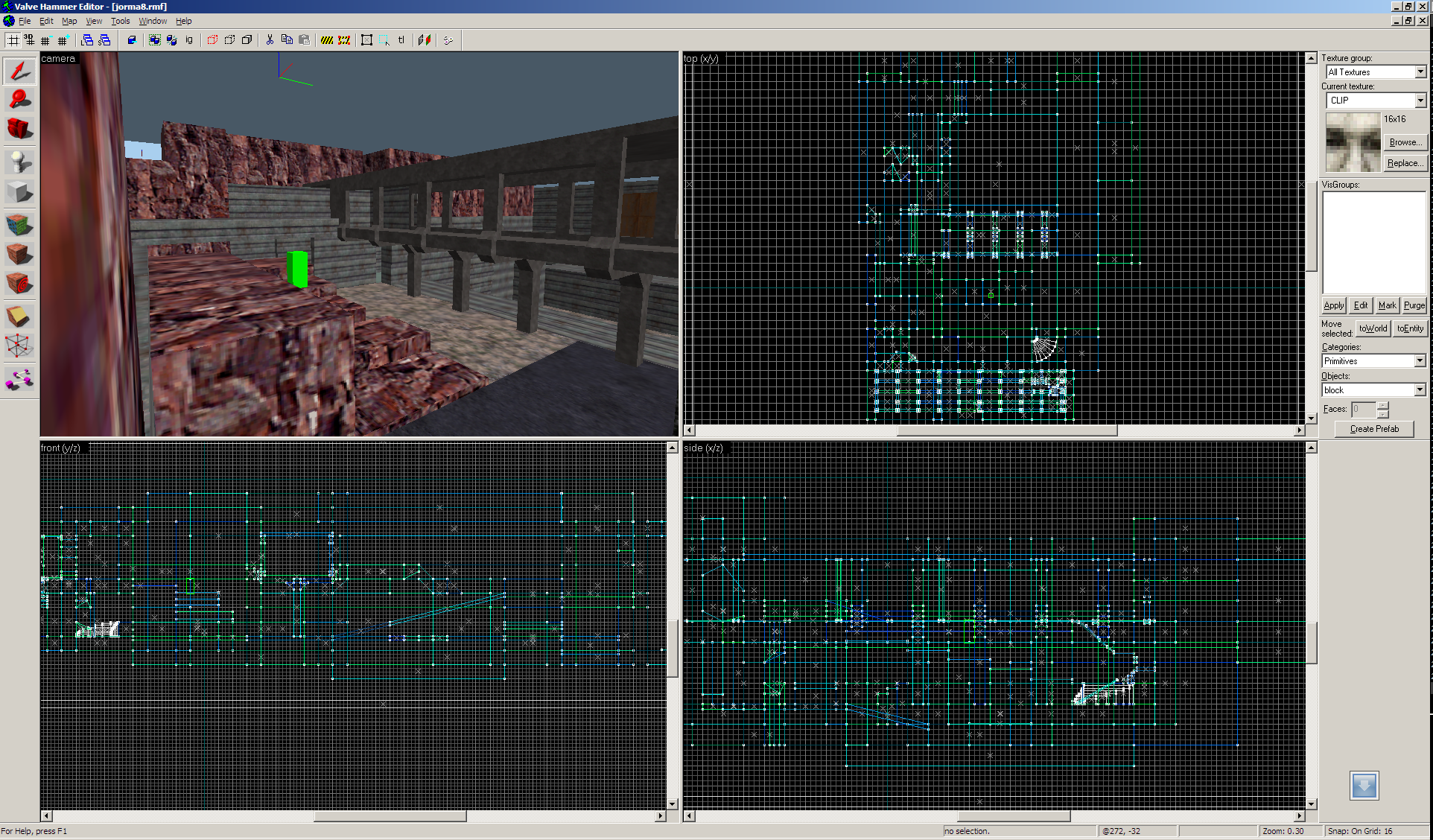The height and width of the screenshot is (840, 1433).
Task: Click the Browse texture button
Action: 1405,142
